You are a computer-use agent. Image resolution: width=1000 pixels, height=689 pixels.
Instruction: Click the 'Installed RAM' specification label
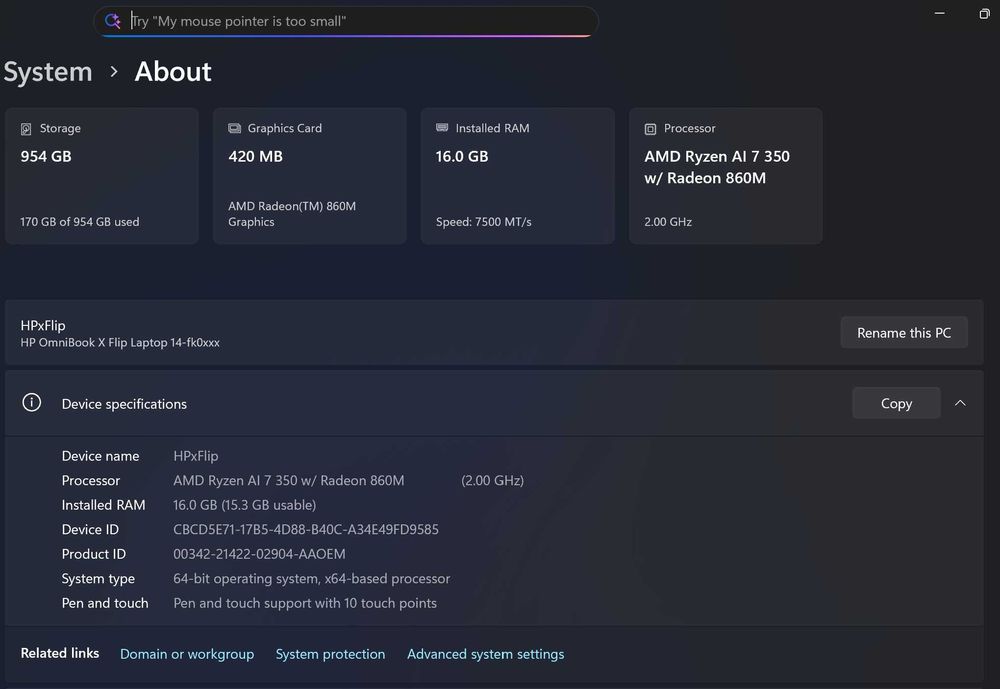(103, 505)
